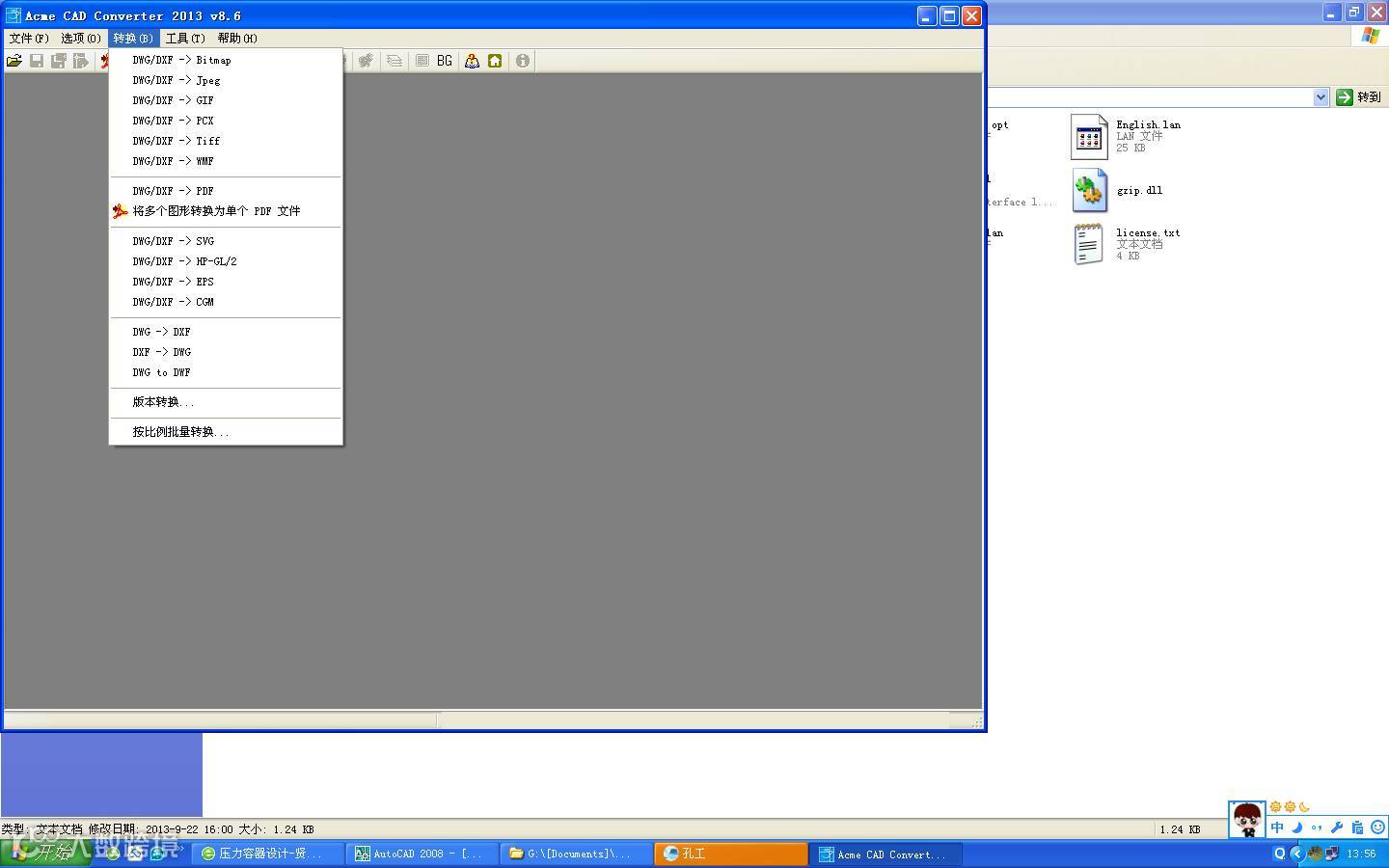Viewport: 1389px width, 868px height.
Task: Click the Save toolbar icon
Action: pyautogui.click(x=37, y=61)
